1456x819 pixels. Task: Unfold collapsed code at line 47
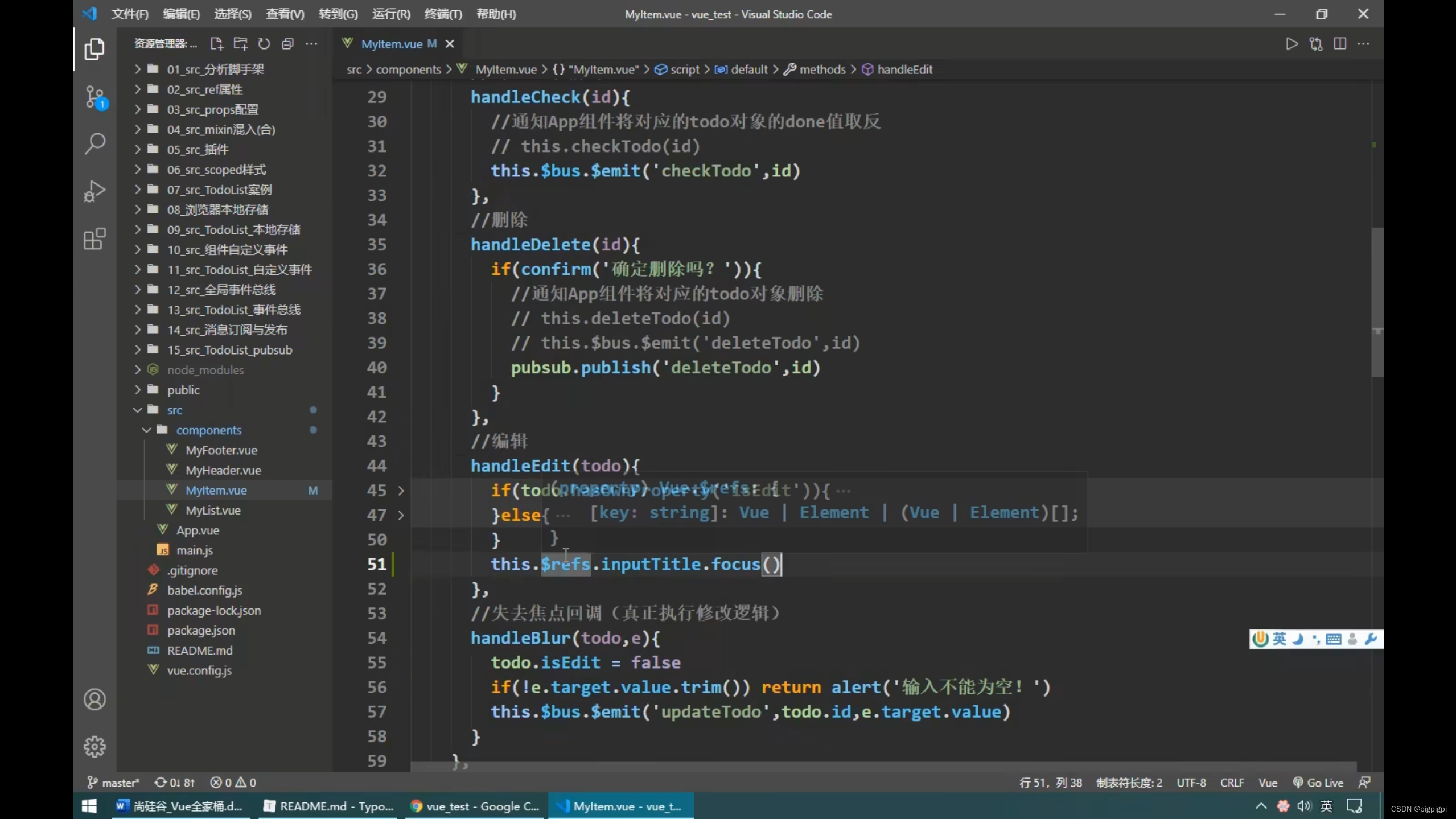(401, 515)
